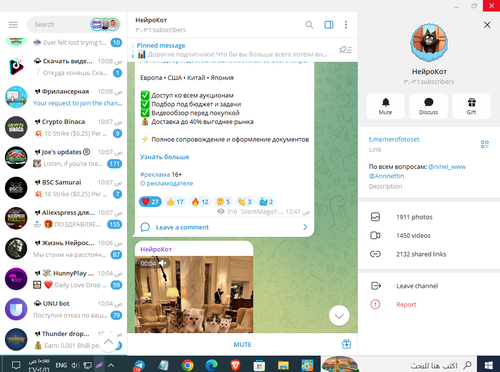Toggle the thinking face reaction showing 5

223,202
